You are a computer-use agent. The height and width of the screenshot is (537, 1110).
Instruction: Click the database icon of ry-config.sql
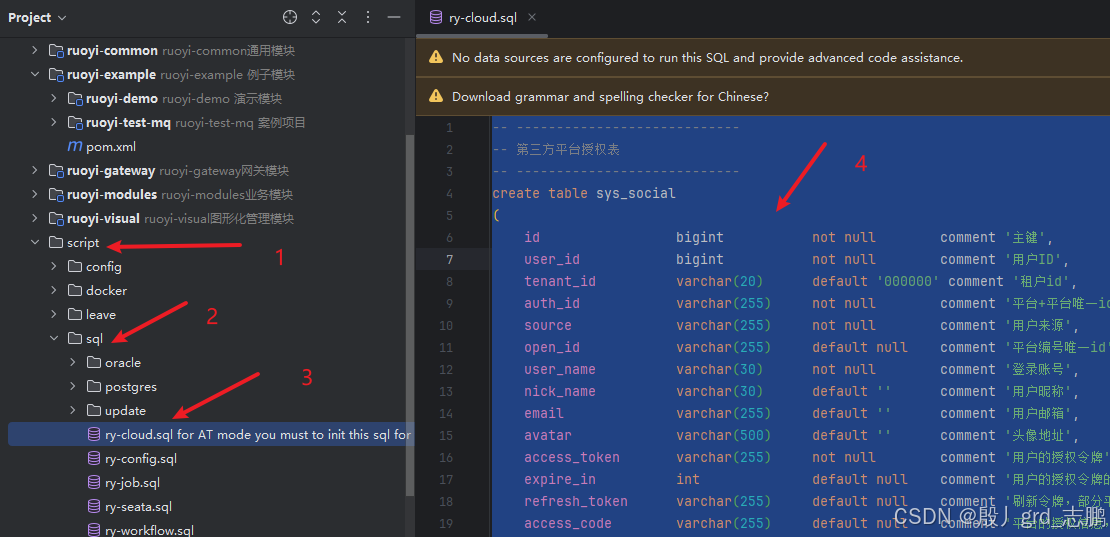click(x=93, y=459)
